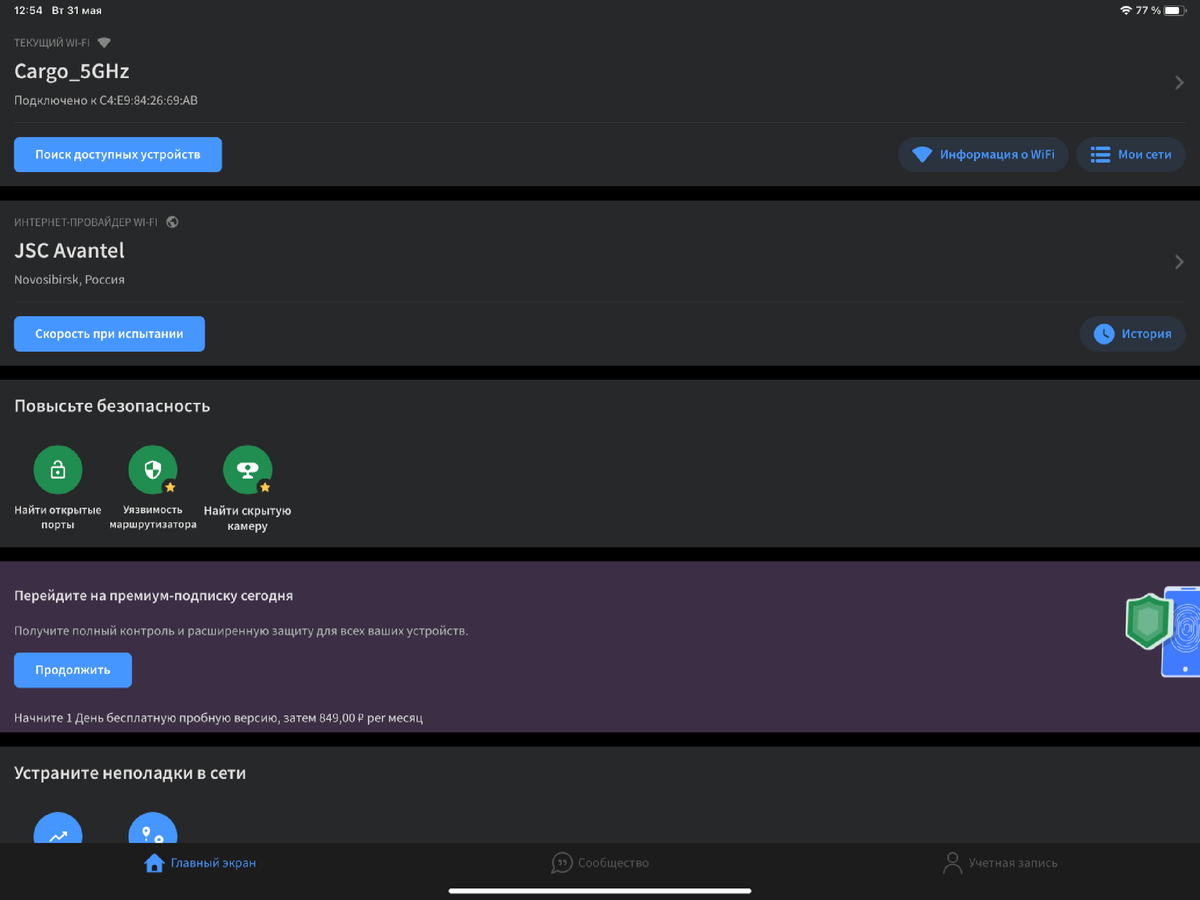Tap the 77 % battery percentage

click(1148, 10)
